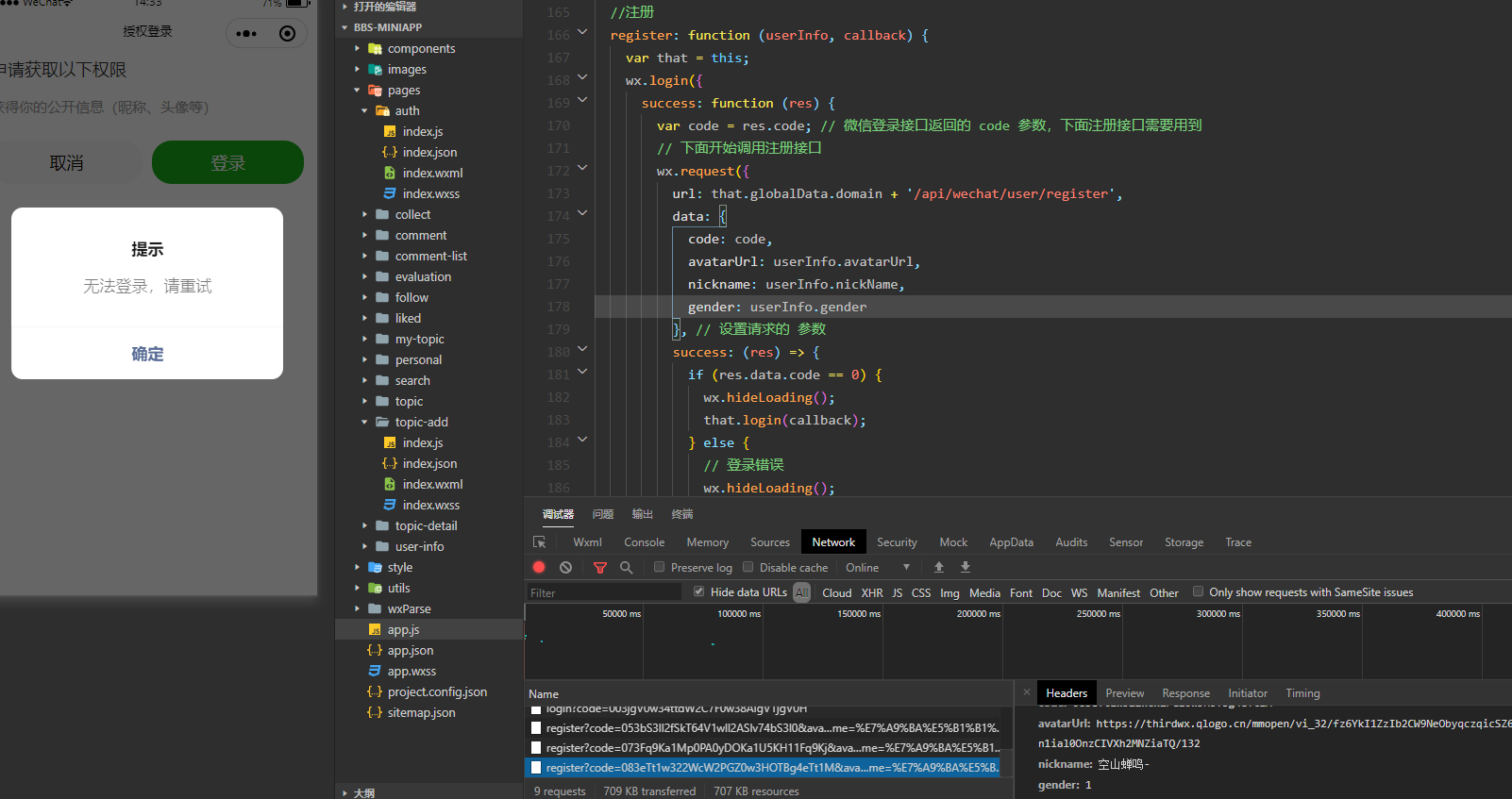
Task: Open the simulator three-dots menu
Action: point(246,34)
